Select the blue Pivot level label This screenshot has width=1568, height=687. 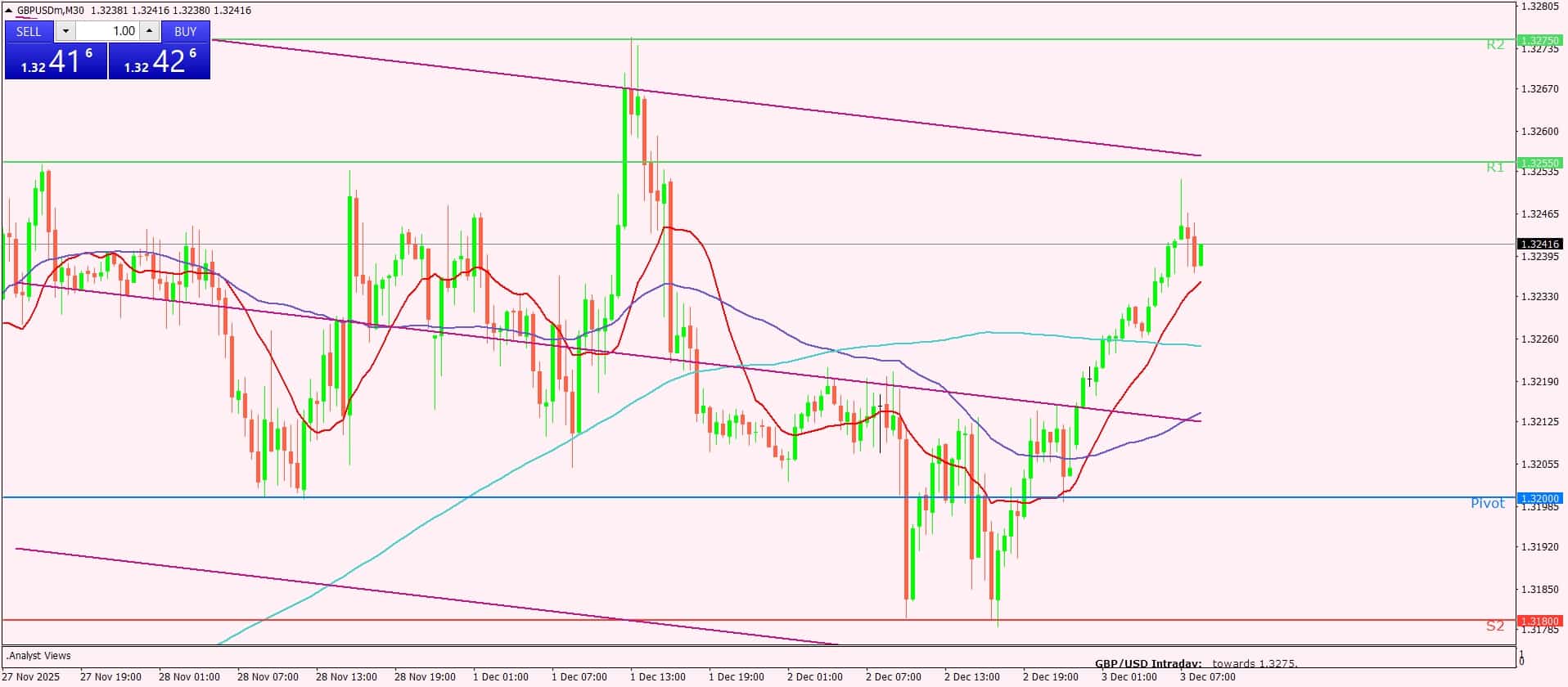tap(1487, 503)
